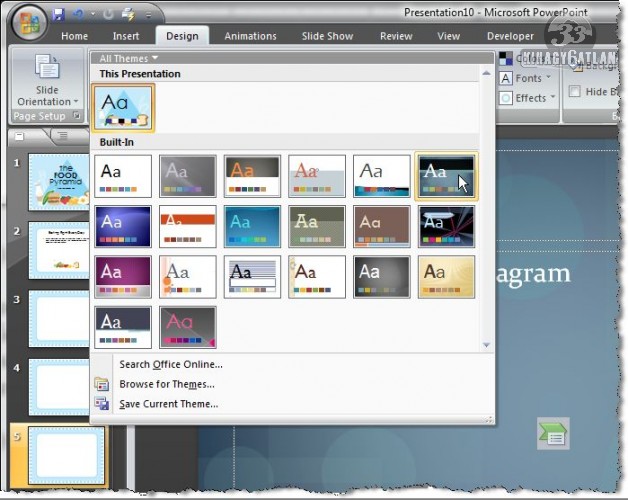Open the Page Setup dialog launcher

[76, 116]
